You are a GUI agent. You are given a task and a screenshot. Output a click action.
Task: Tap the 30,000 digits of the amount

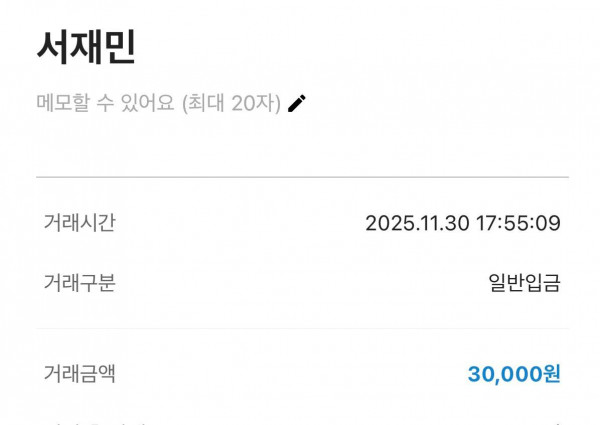pyautogui.click(x=504, y=374)
